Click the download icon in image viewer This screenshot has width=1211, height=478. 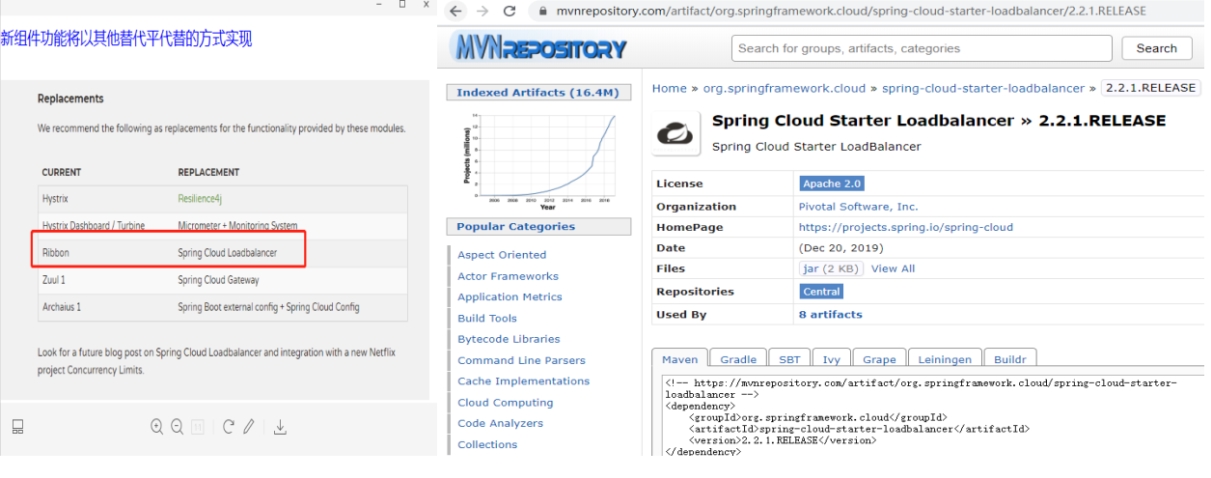pos(280,427)
